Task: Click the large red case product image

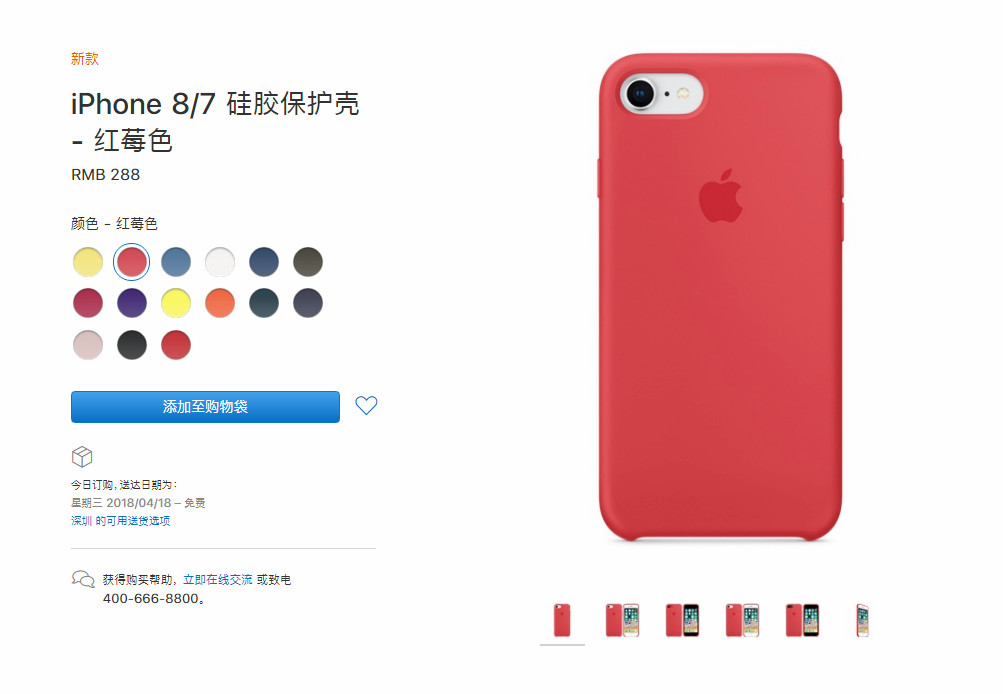Action: pyautogui.click(x=720, y=297)
